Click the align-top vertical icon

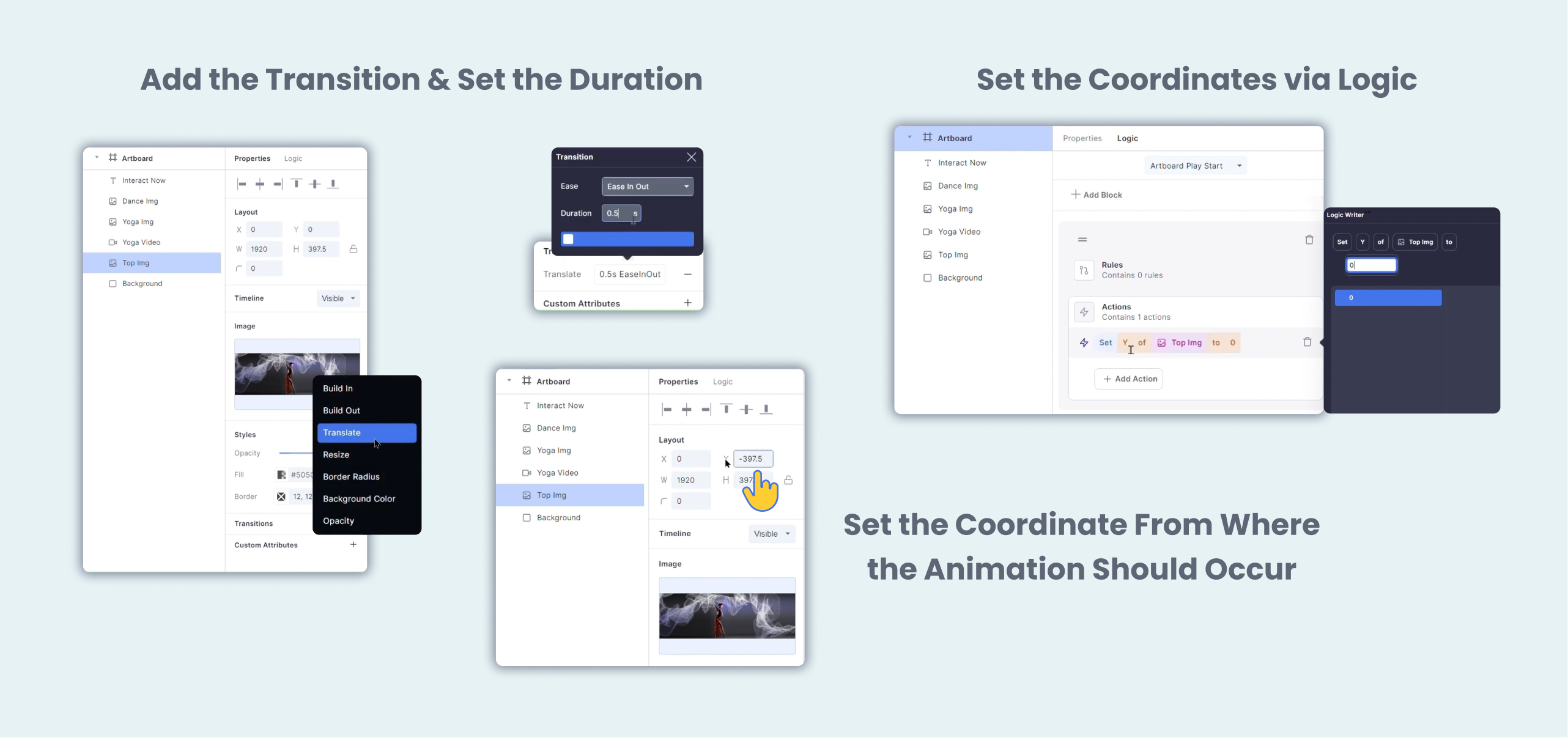[300, 183]
